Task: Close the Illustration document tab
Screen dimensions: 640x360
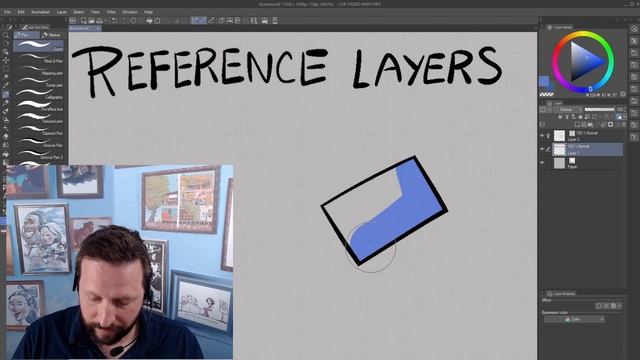Action: (98, 29)
